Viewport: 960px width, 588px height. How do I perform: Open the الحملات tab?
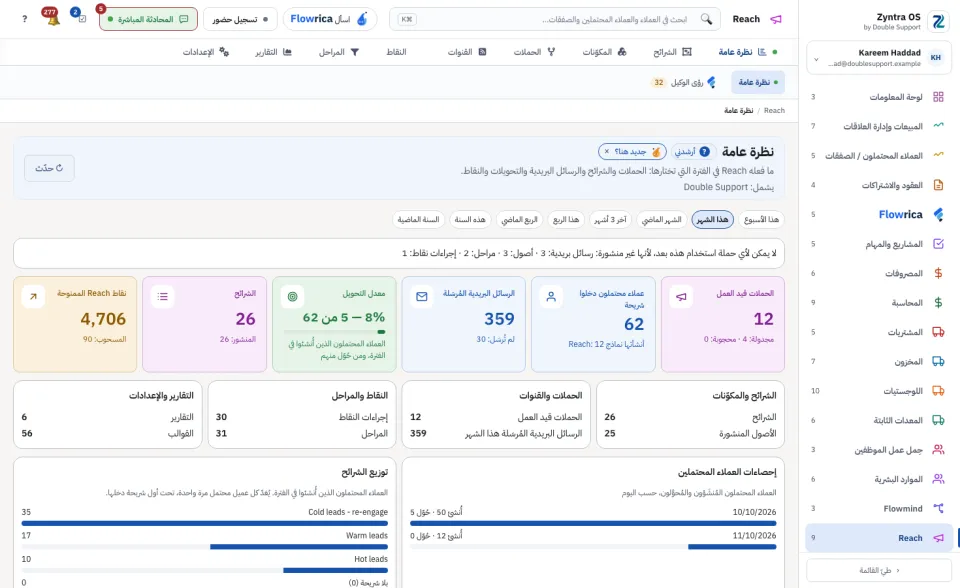point(534,52)
